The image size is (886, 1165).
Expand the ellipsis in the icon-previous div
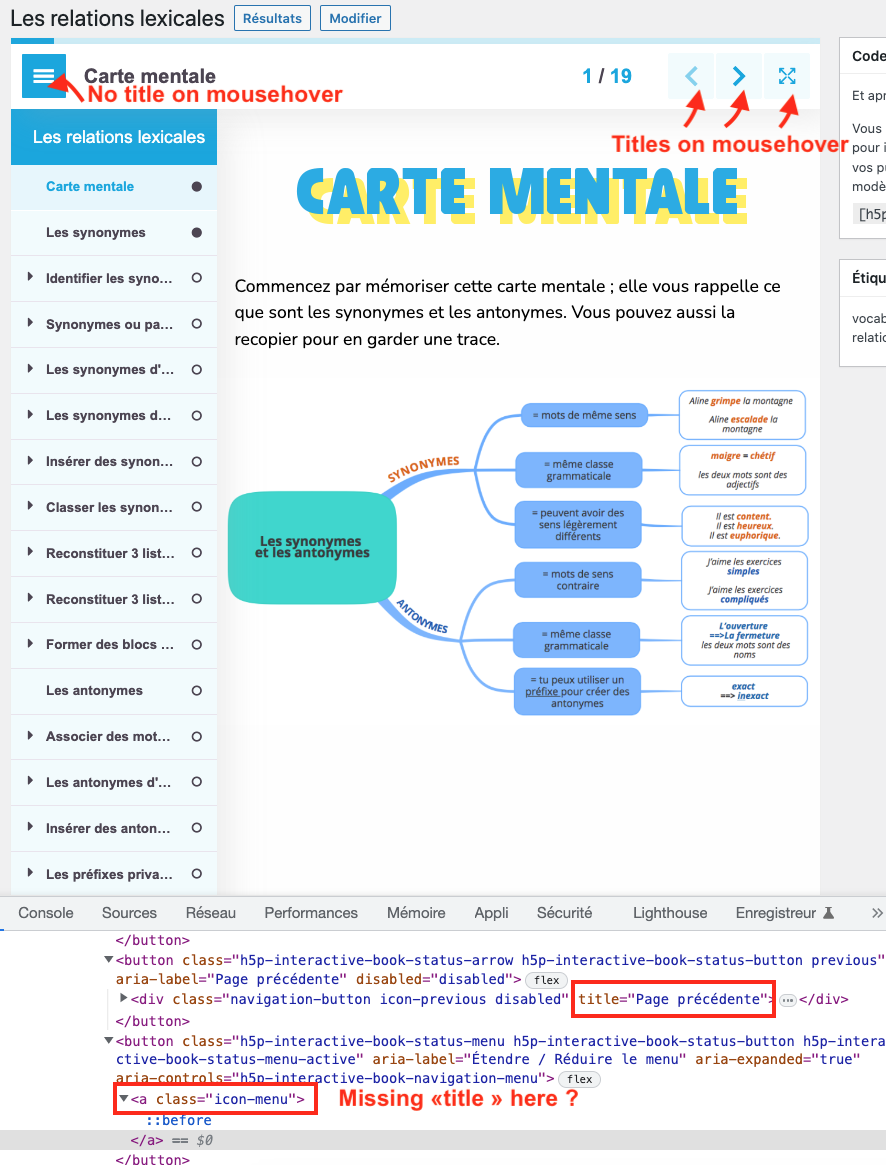pos(787,1000)
